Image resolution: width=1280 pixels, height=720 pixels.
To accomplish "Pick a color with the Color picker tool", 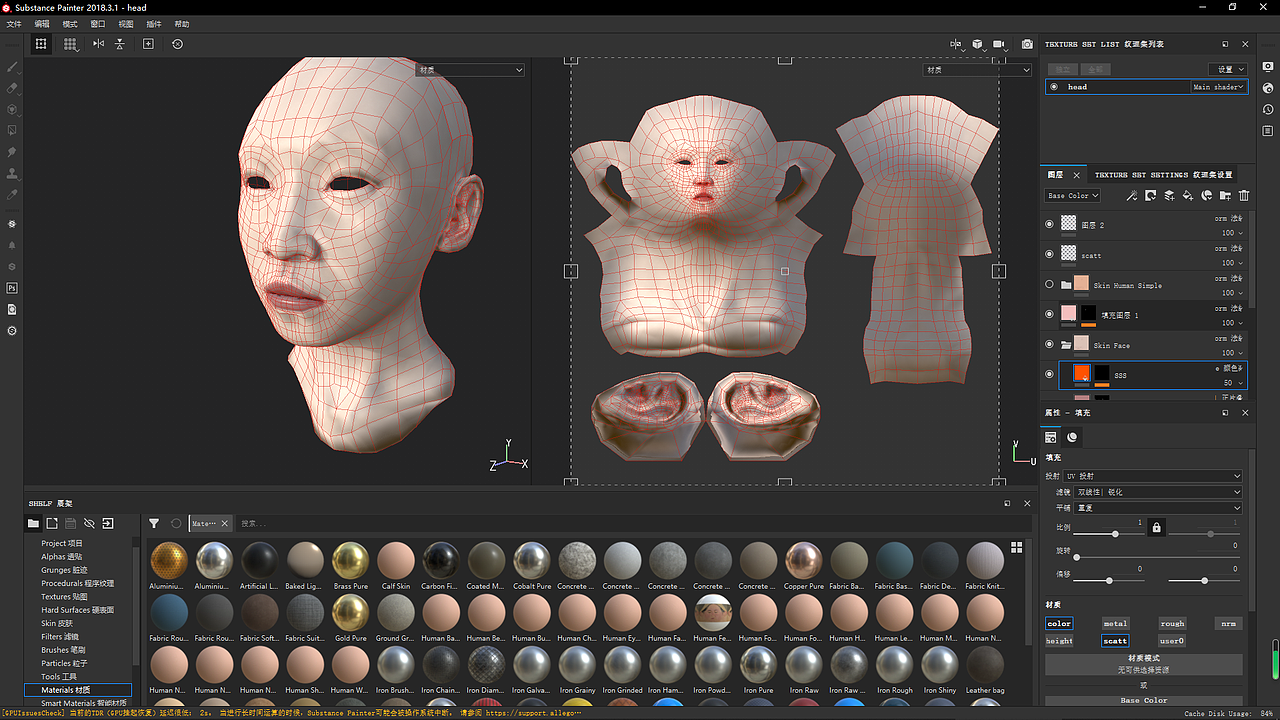I will click(x=12, y=195).
